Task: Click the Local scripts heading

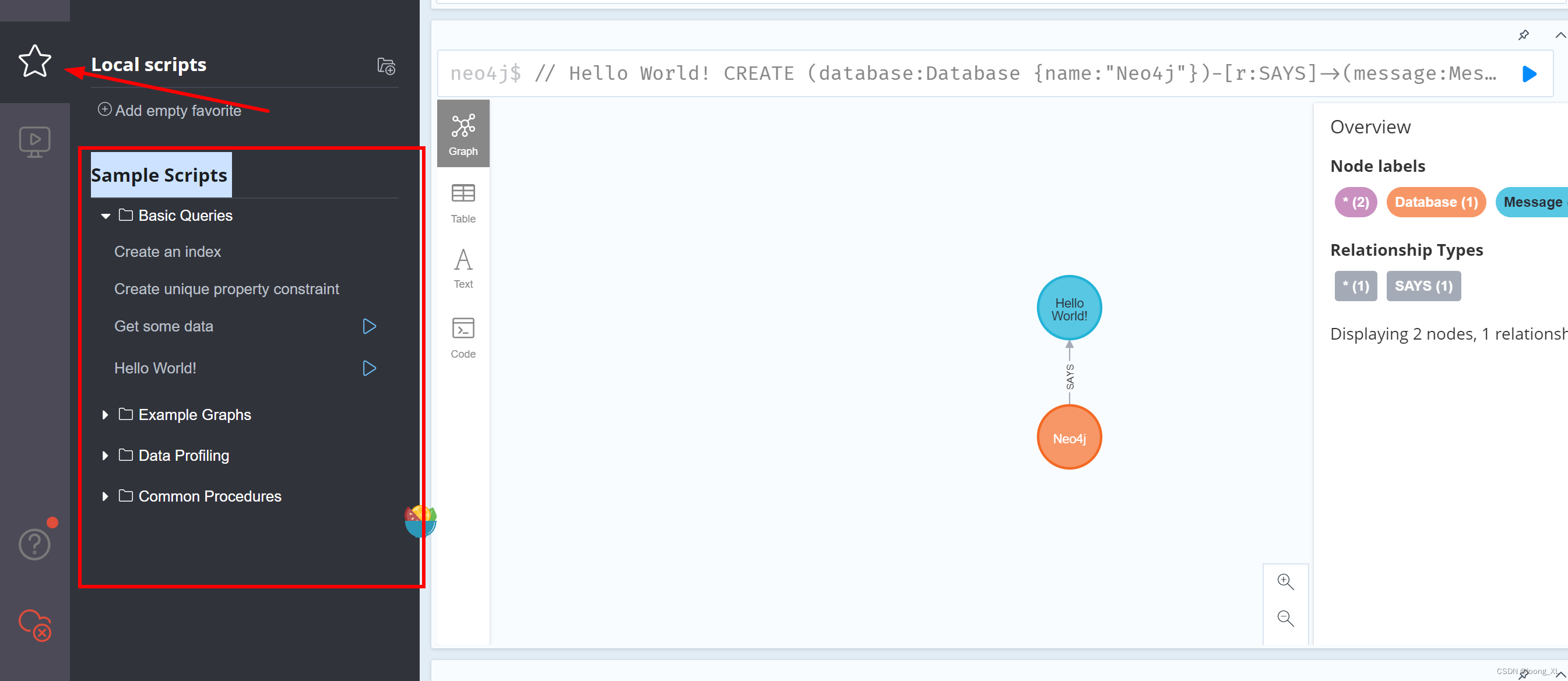Action: 149,65
